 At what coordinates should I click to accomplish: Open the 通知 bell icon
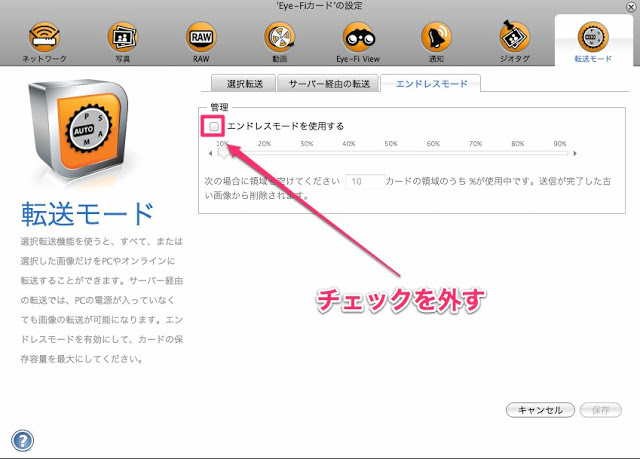[x=436, y=38]
